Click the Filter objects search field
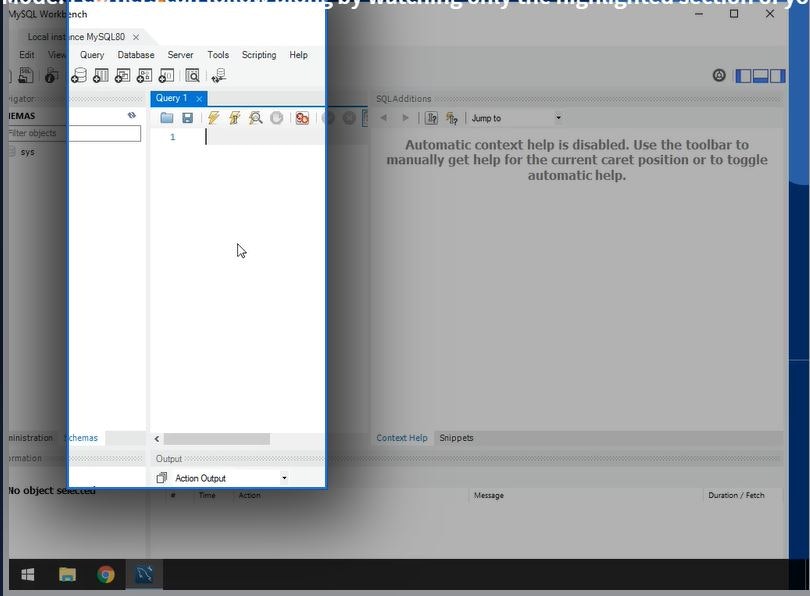810x596 pixels. (x=73, y=133)
